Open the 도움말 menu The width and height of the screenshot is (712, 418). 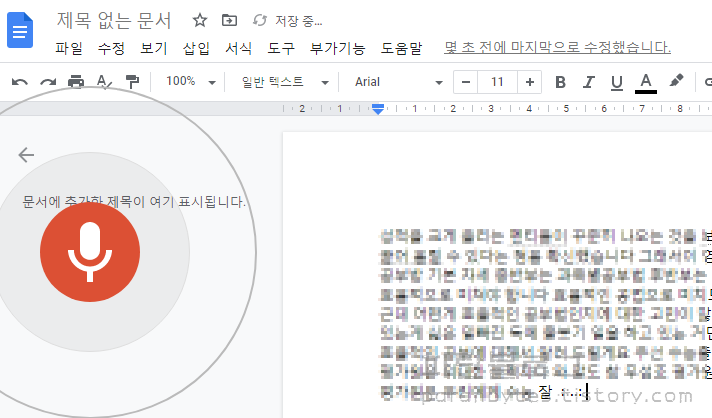401,48
